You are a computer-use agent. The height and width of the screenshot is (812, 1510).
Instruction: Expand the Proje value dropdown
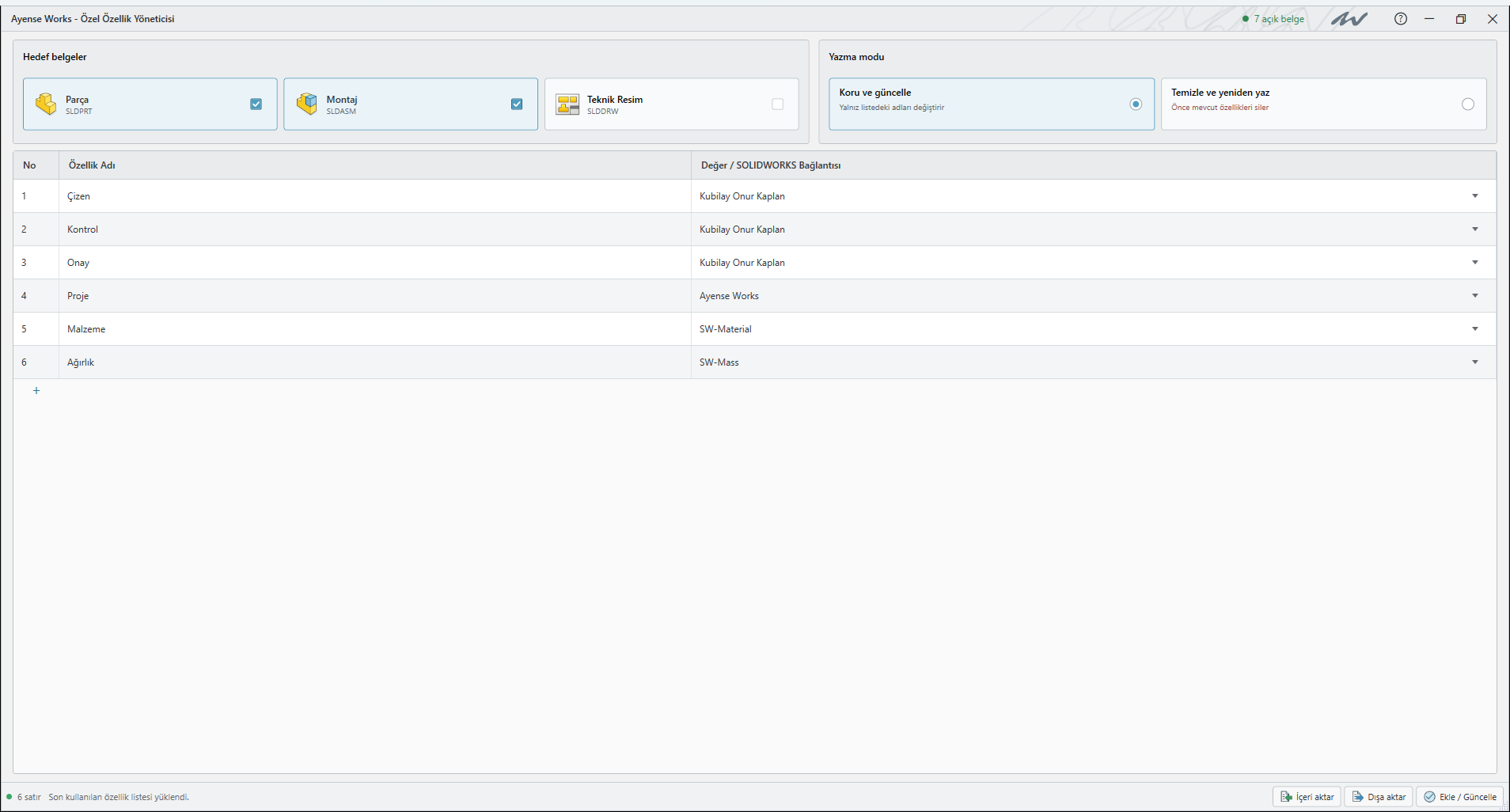coord(1475,296)
